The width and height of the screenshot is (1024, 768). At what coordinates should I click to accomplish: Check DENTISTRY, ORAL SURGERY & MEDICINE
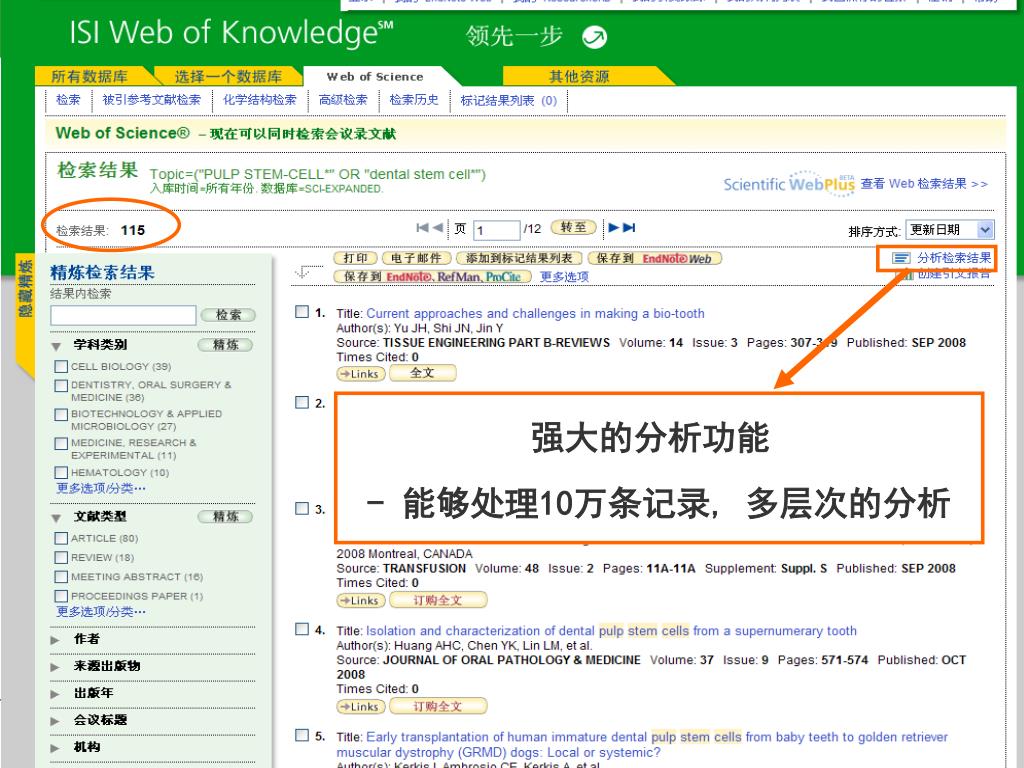(61, 385)
